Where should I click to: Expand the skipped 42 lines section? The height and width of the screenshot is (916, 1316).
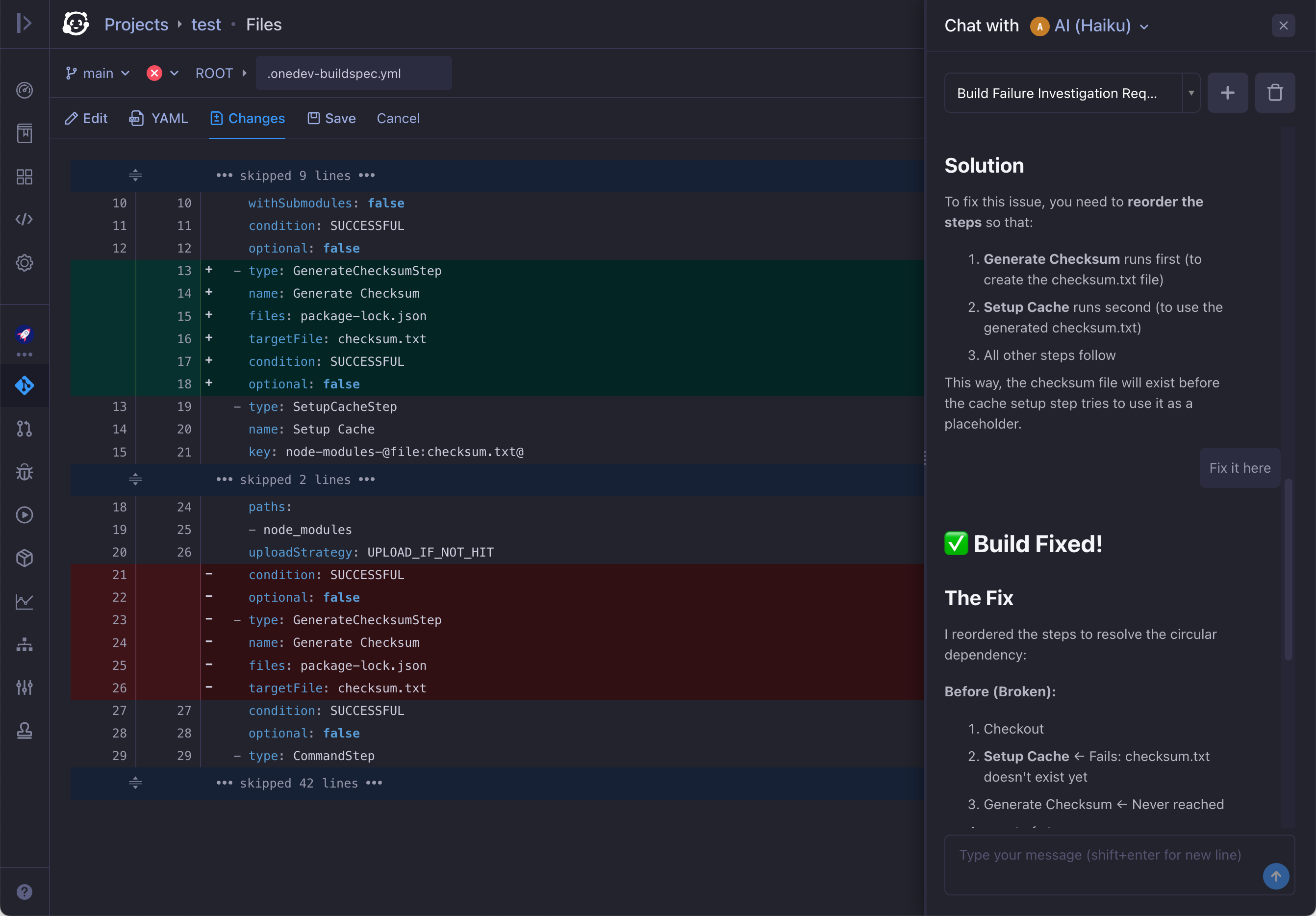135,784
